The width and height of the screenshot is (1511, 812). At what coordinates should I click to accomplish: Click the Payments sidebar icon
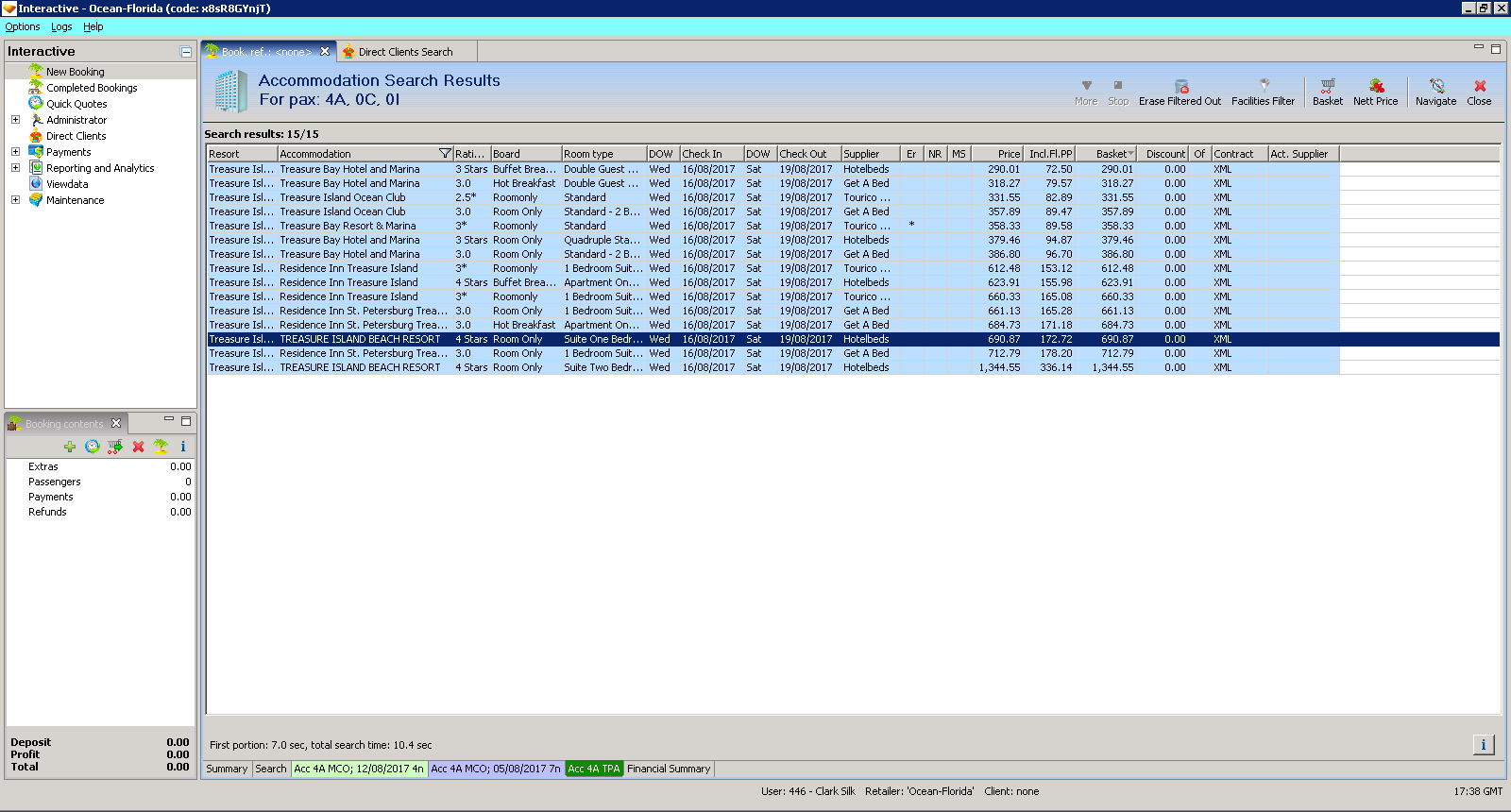pos(36,152)
